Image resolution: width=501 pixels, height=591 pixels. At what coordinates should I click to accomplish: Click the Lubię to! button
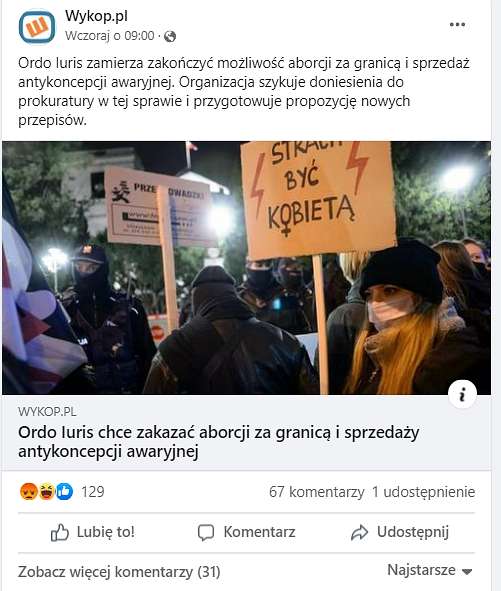point(93,532)
